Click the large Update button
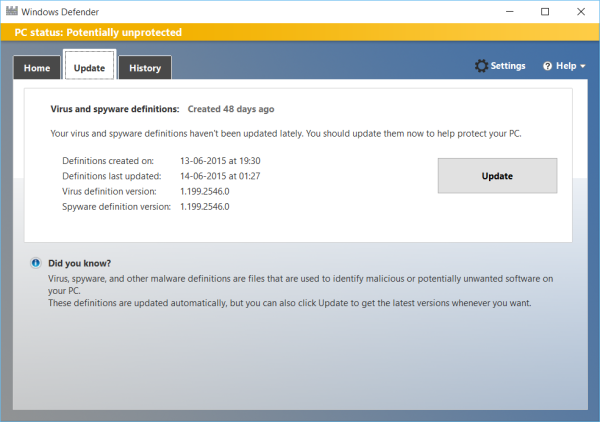Image resolution: width=600 pixels, height=422 pixels. tap(497, 176)
